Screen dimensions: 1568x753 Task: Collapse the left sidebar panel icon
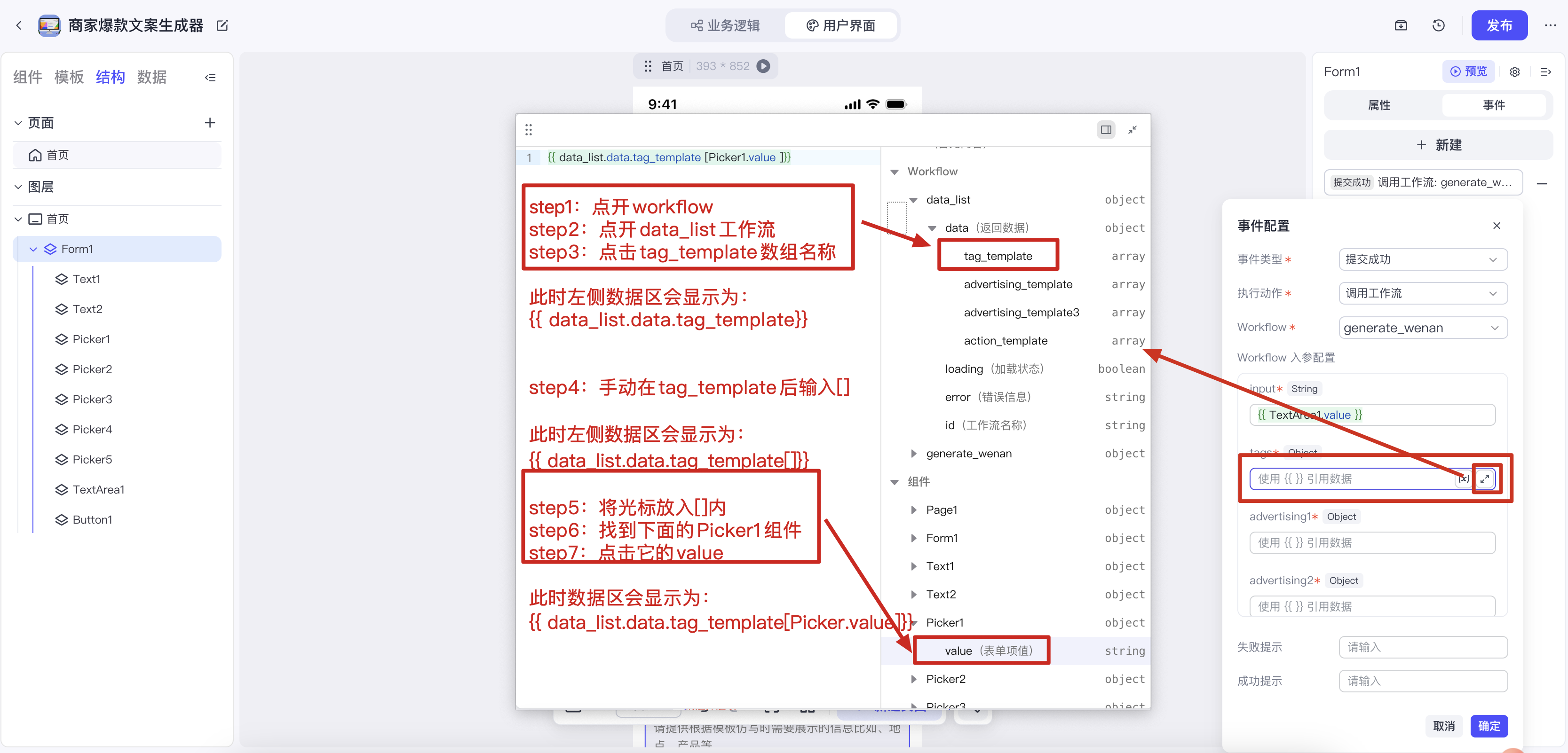click(211, 77)
